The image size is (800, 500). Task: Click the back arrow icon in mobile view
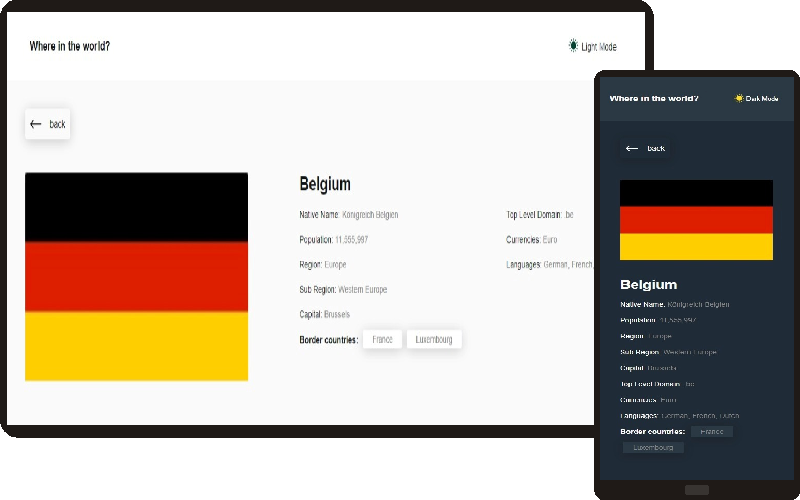631,148
